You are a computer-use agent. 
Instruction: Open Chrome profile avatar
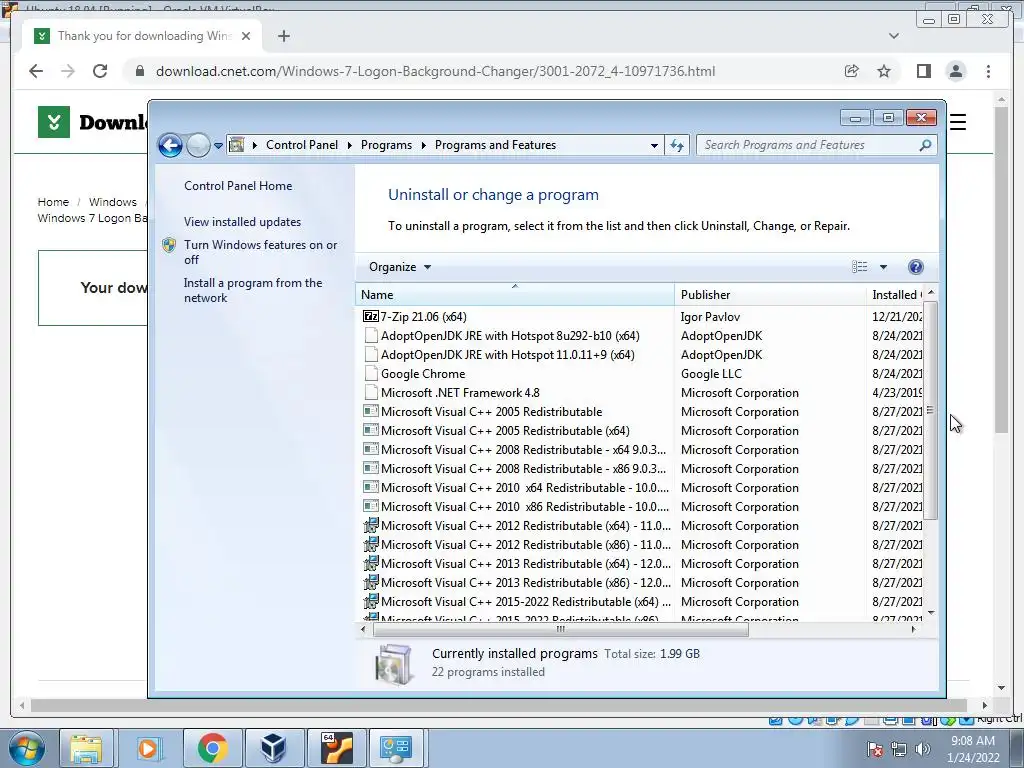[x=955, y=71]
